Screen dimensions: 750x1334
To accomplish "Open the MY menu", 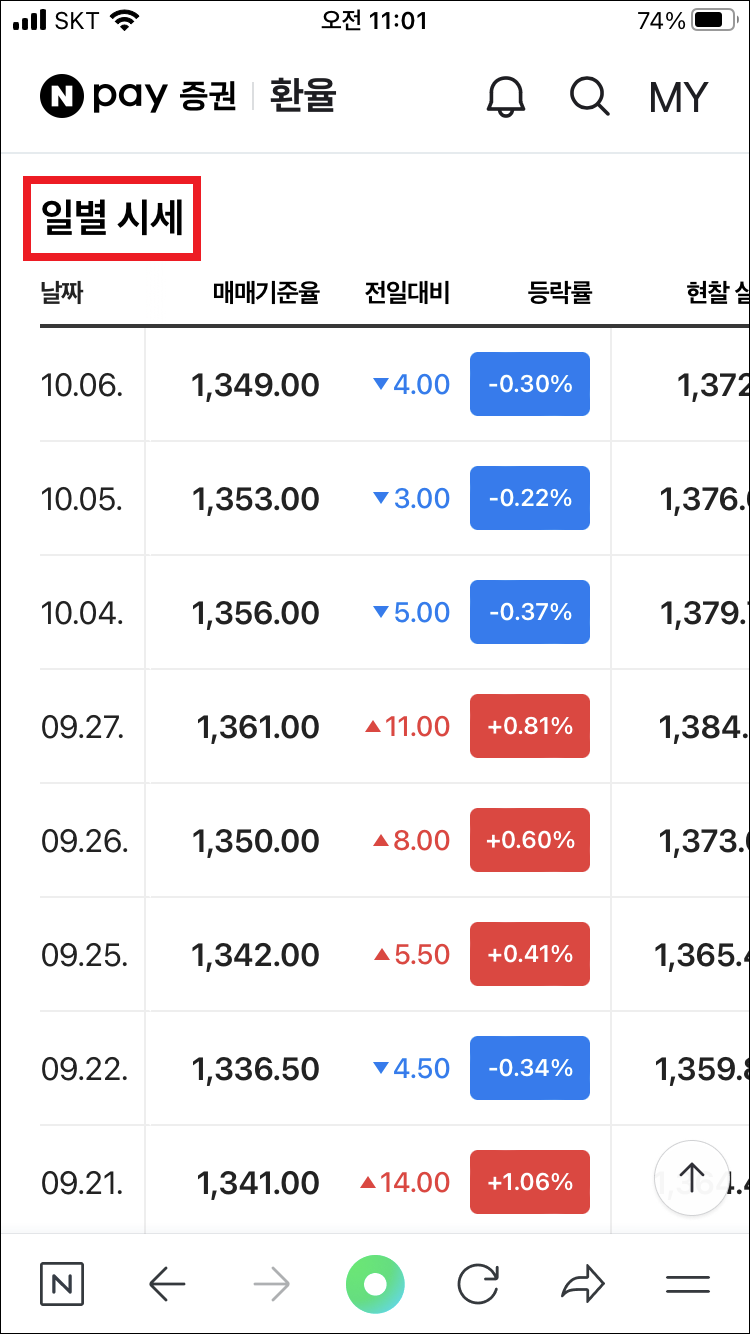I will (x=678, y=97).
